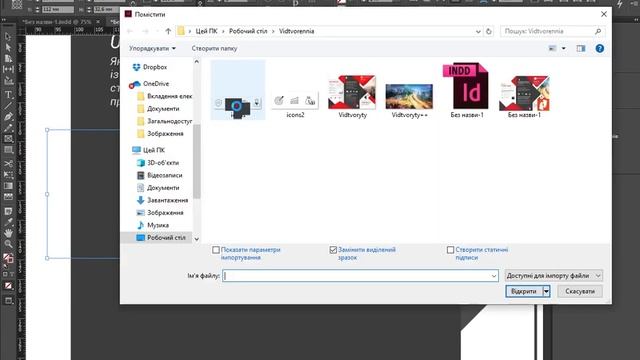This screenshot has height=360, width=640.
Task: Click 'Vidtvorennia' in address breadcrumb
Action: point(297,31)
